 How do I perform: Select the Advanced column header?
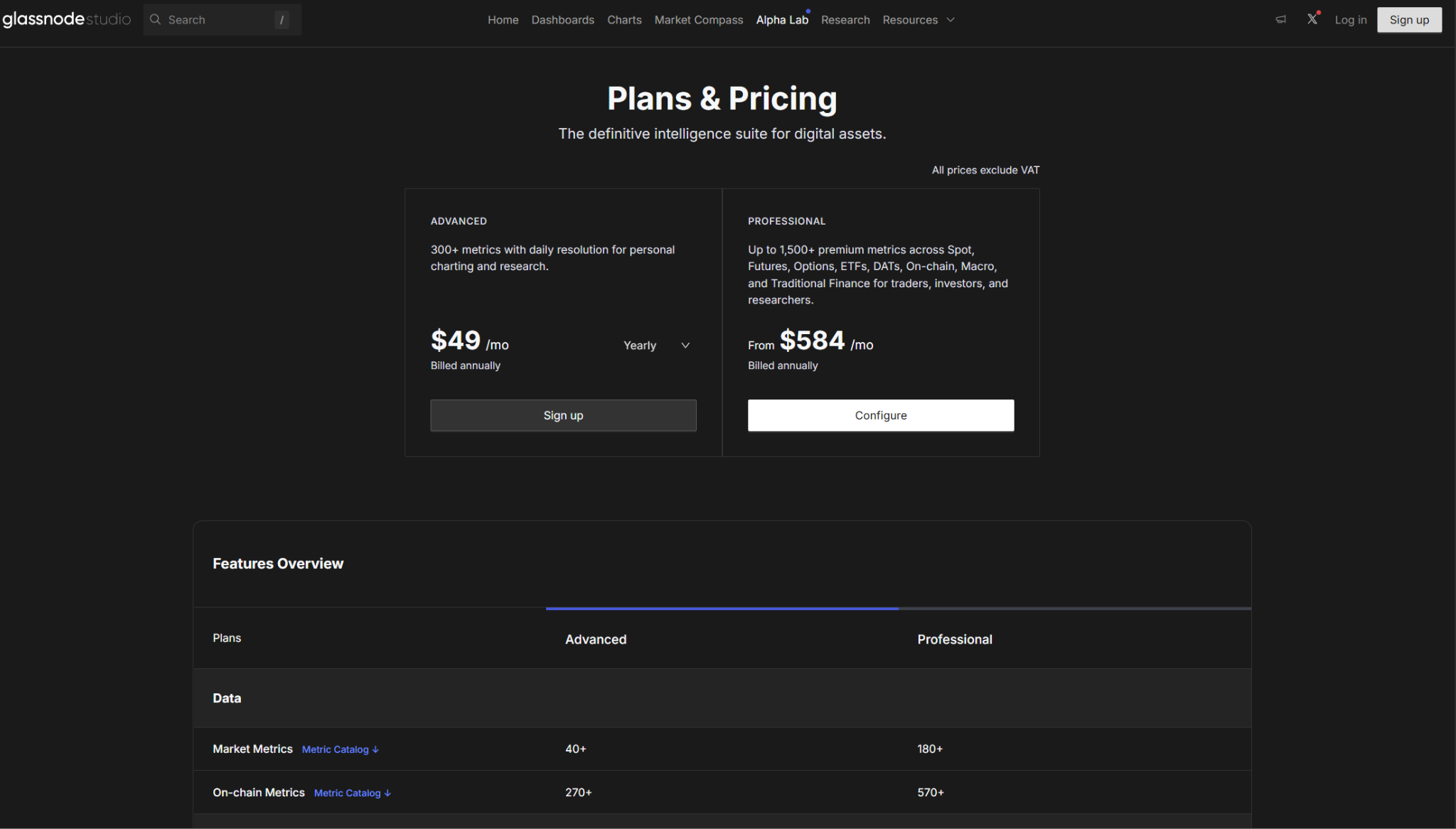click(x=596, y=639)
